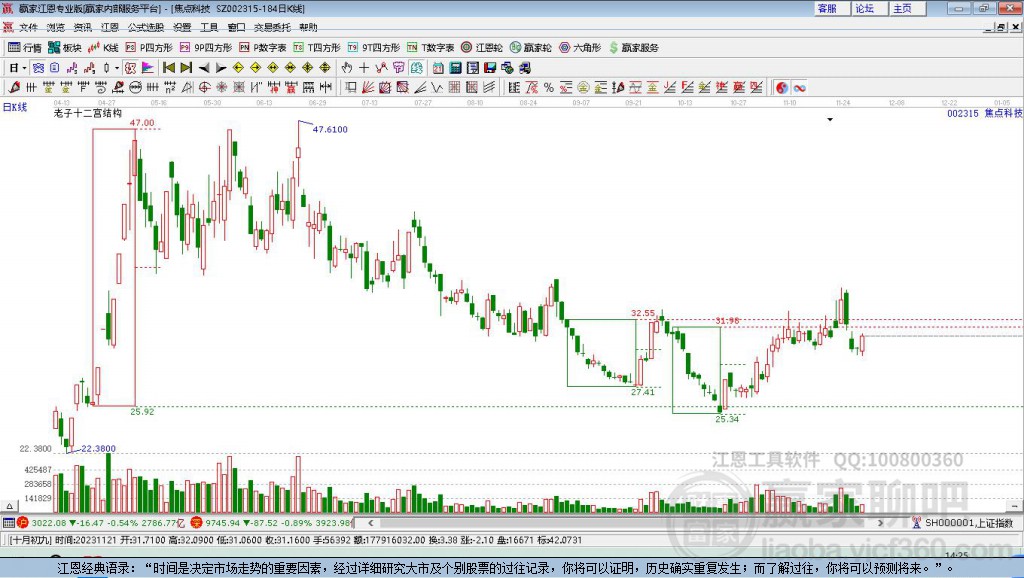Open 公式选股 menu
Viewport: 1024px width, 578px height.
coord(146,27)
